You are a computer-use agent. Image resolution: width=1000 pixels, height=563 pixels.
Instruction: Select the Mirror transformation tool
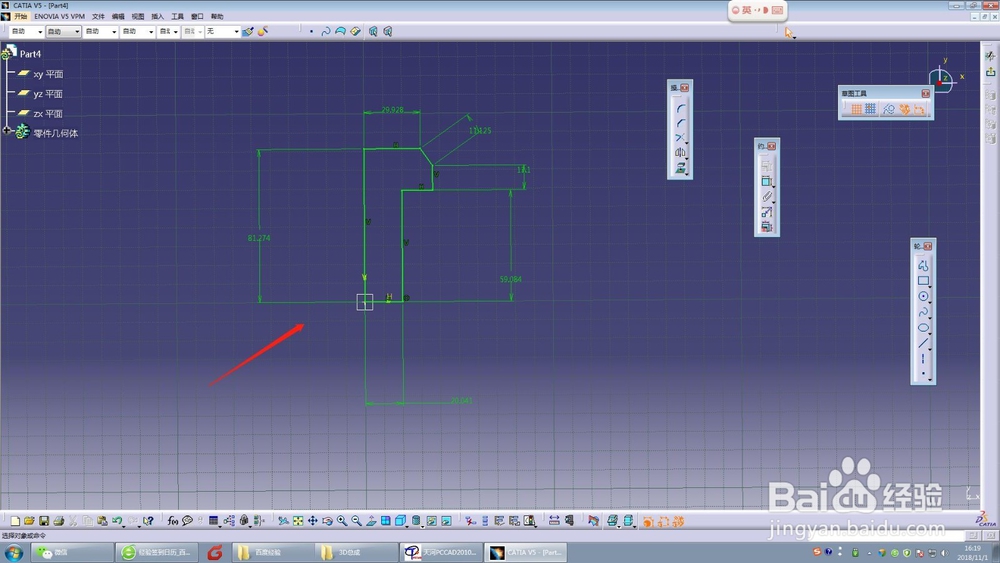[680, 153]
